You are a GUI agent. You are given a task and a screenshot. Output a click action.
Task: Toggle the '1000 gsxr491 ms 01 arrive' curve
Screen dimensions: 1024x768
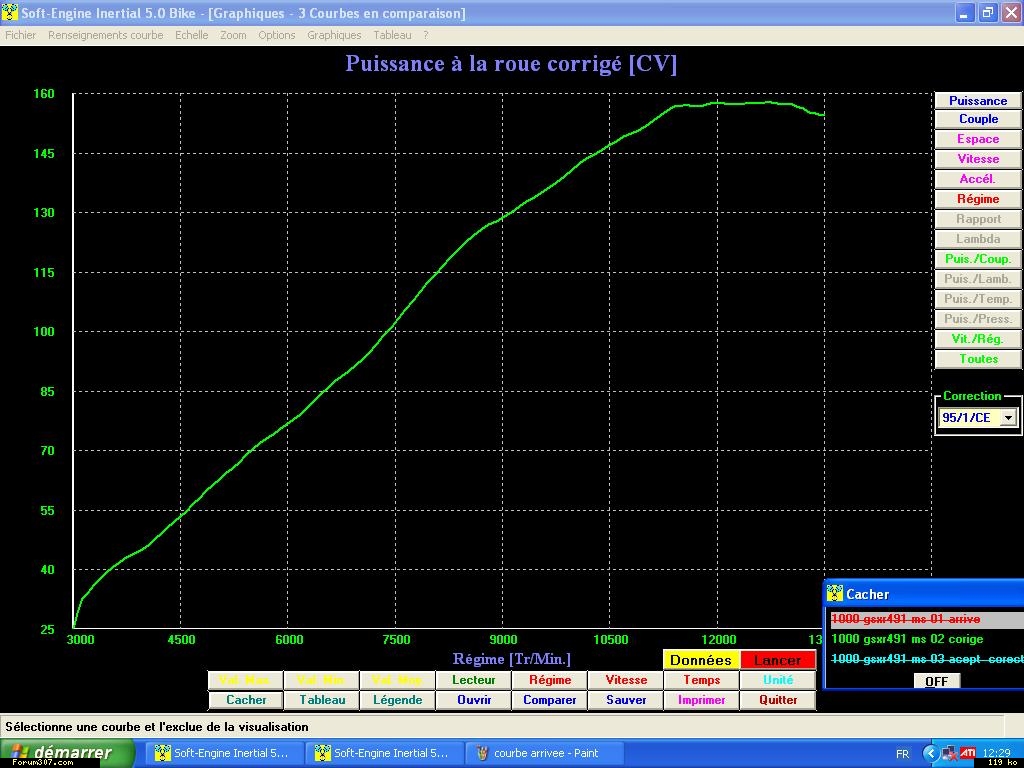coord(906,619)
